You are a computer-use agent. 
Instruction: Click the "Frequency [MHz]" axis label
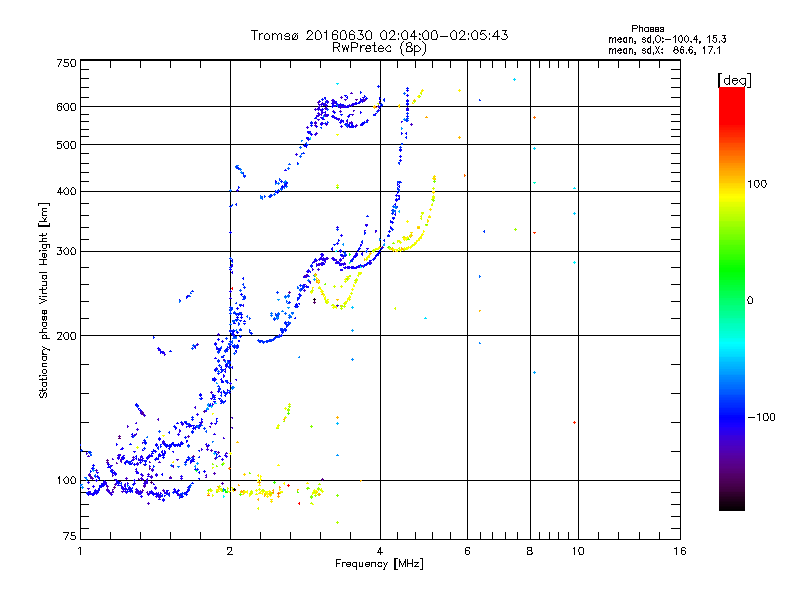tap(379, 564)
